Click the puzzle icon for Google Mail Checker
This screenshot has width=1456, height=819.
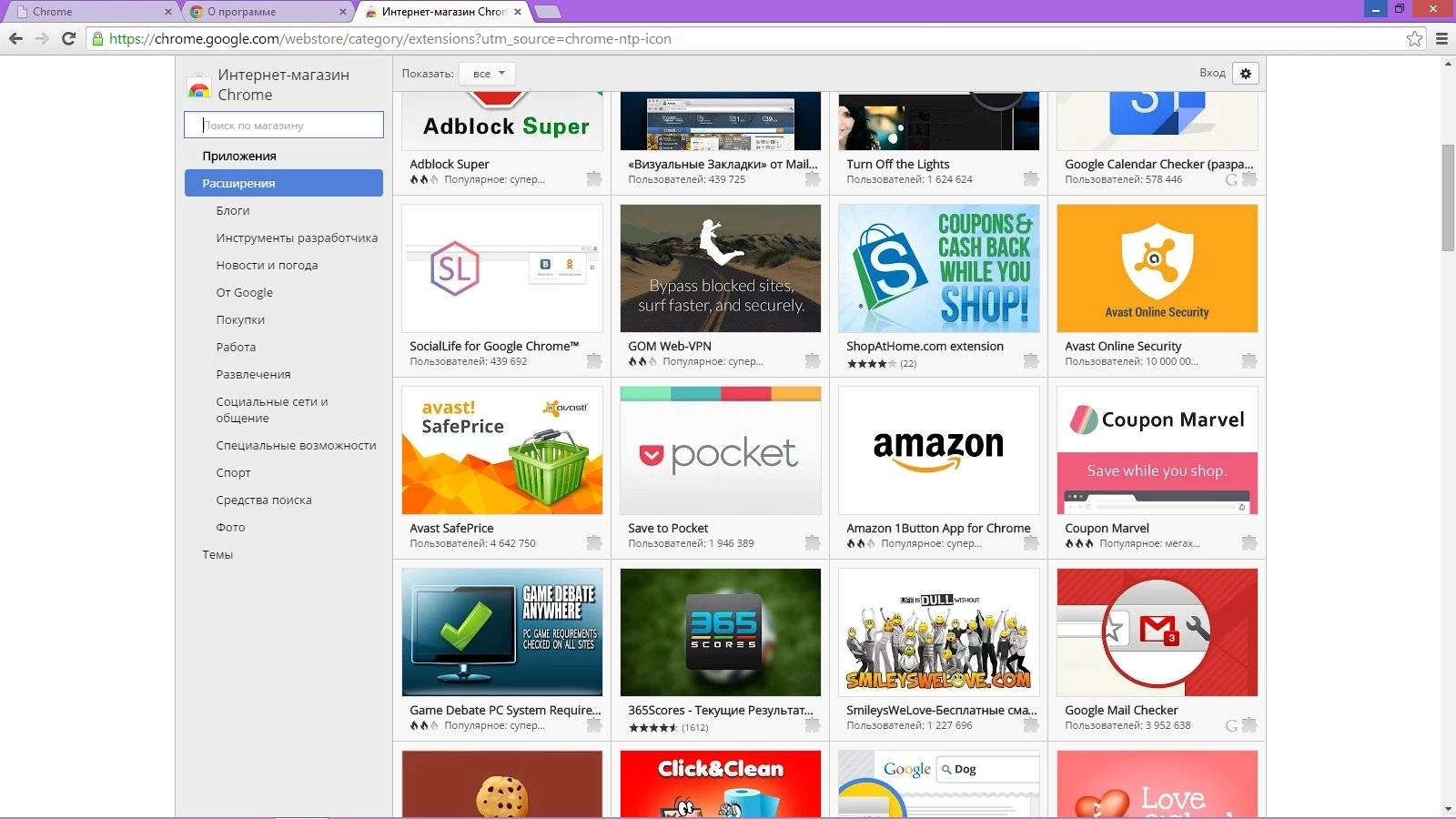[x=1249, y=725]
